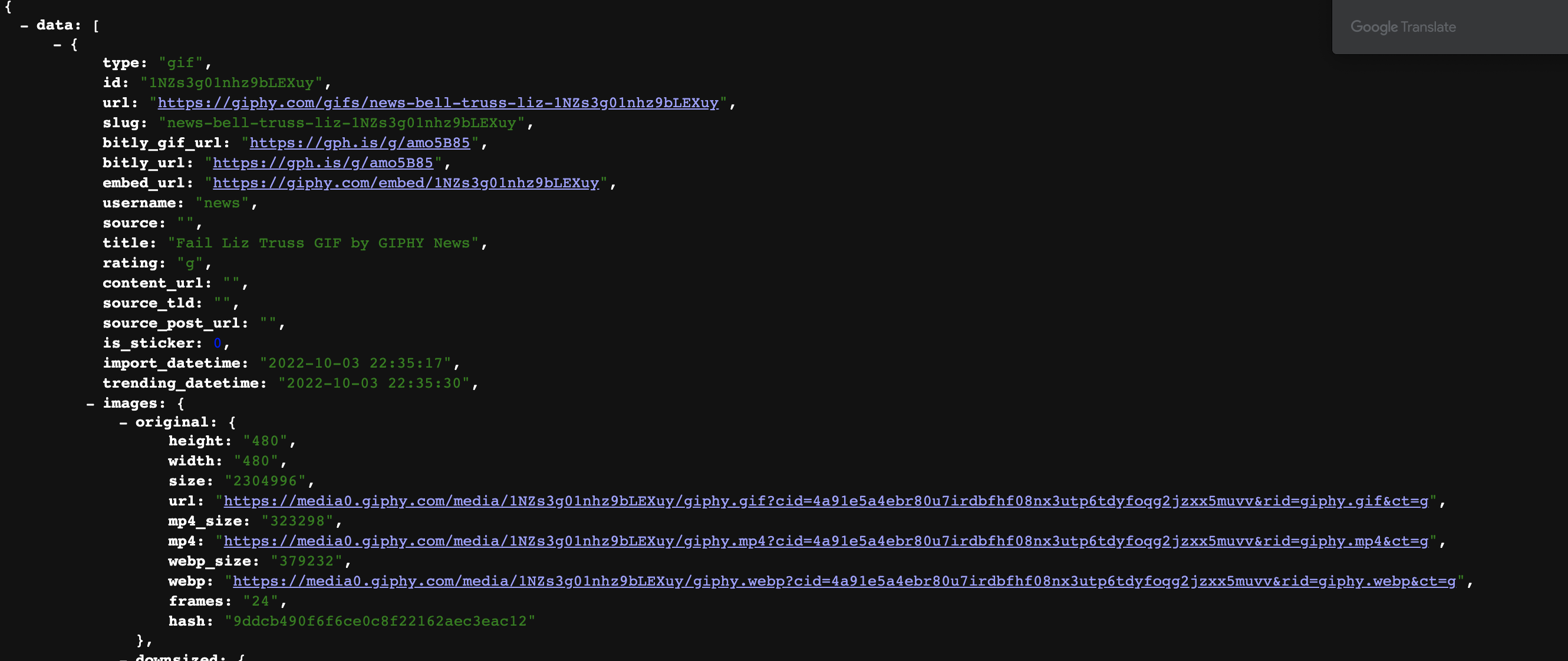This screenshot has width=1568, height=661.
Task: Open the original giphy.gif media link
Action: point(825,501)
